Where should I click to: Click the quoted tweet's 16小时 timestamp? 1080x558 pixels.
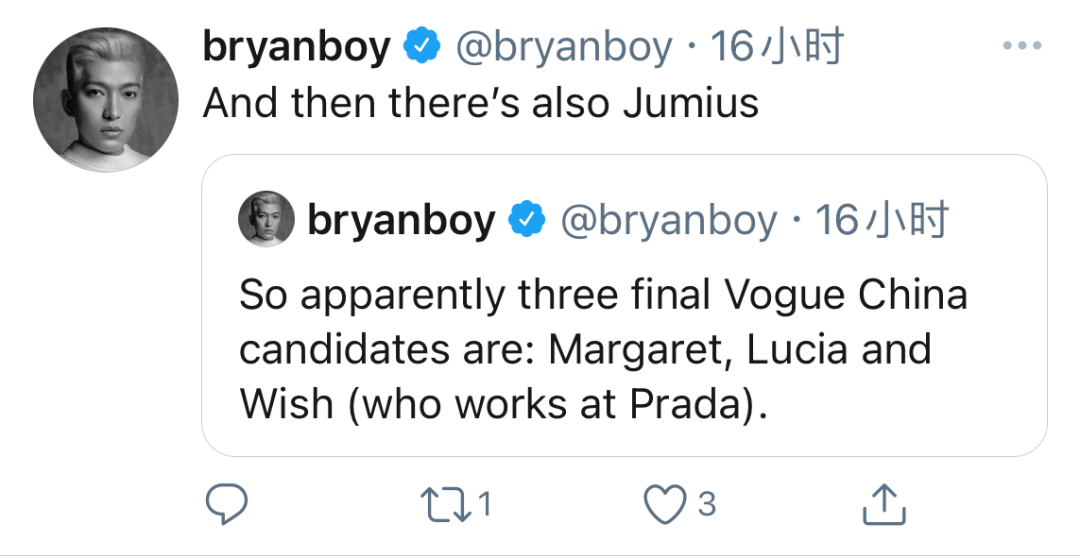click(x=883, y=221)
